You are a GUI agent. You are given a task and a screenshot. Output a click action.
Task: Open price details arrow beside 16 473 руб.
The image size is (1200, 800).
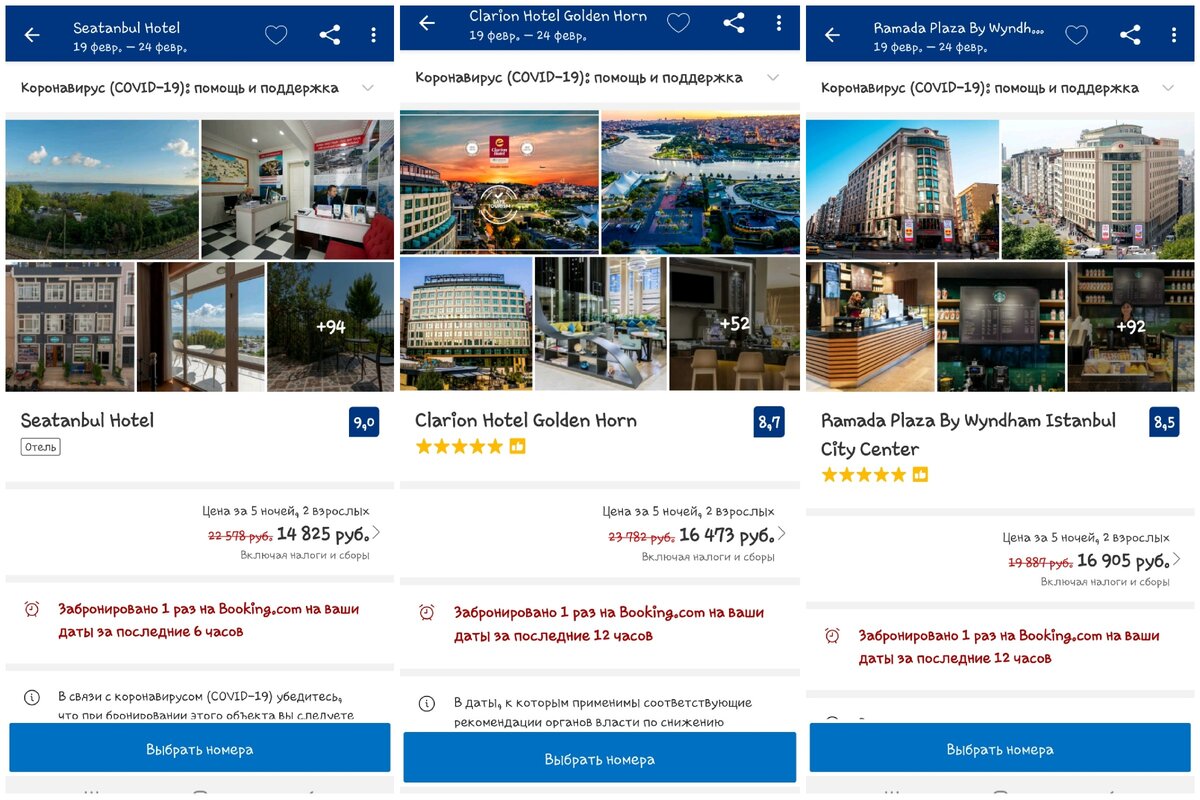point(782,533)
